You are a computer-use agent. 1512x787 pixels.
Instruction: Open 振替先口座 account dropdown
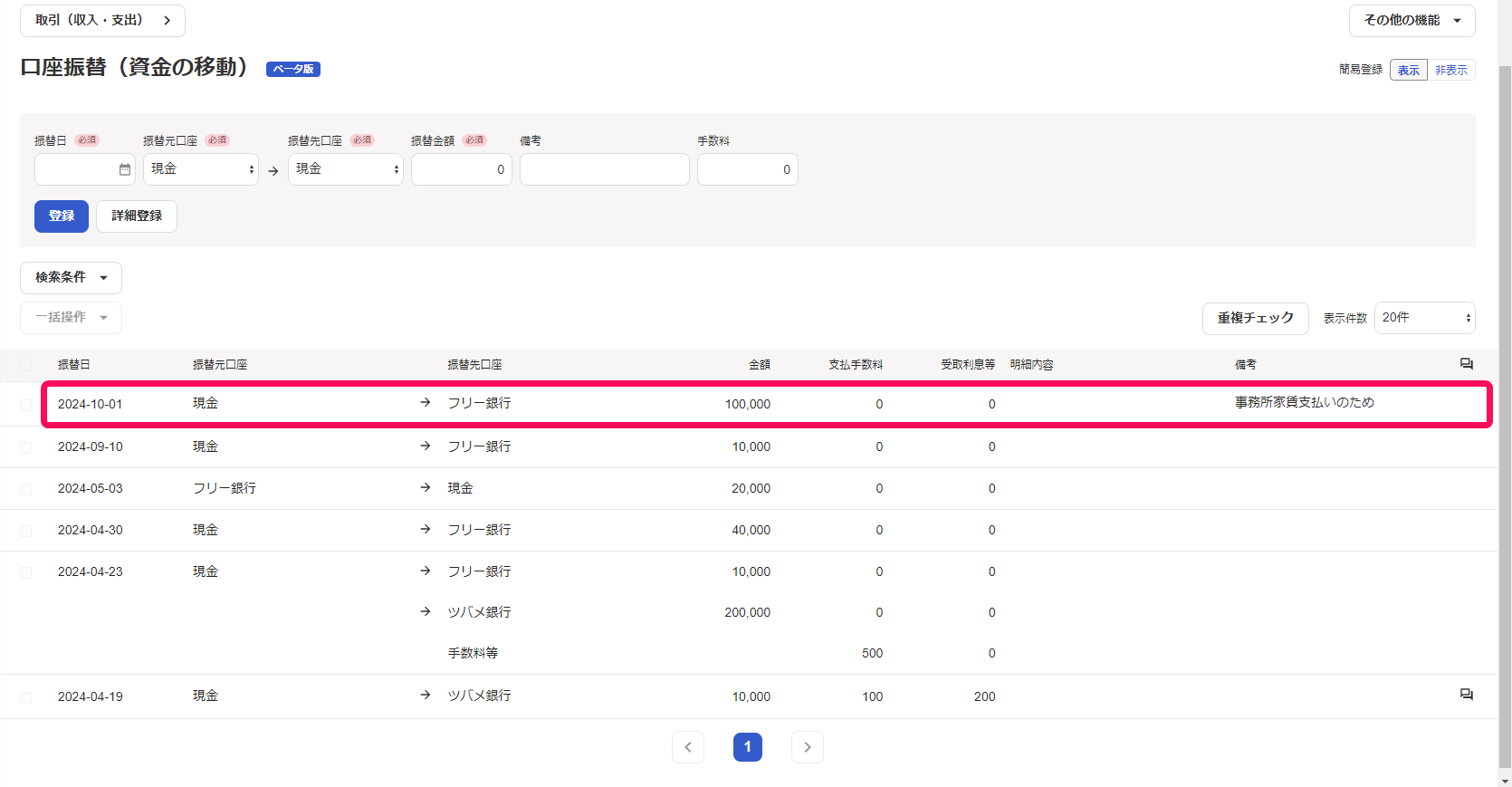346,169
